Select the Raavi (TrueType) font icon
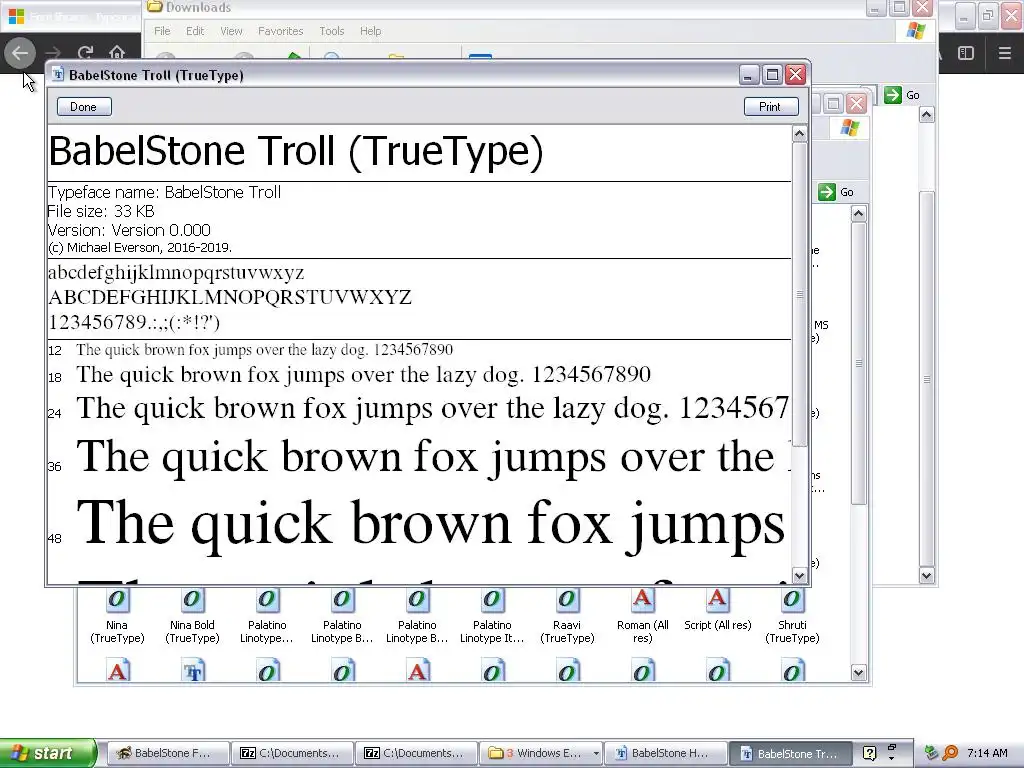The width and height of the screenshot is (1024, 768). 568,599
